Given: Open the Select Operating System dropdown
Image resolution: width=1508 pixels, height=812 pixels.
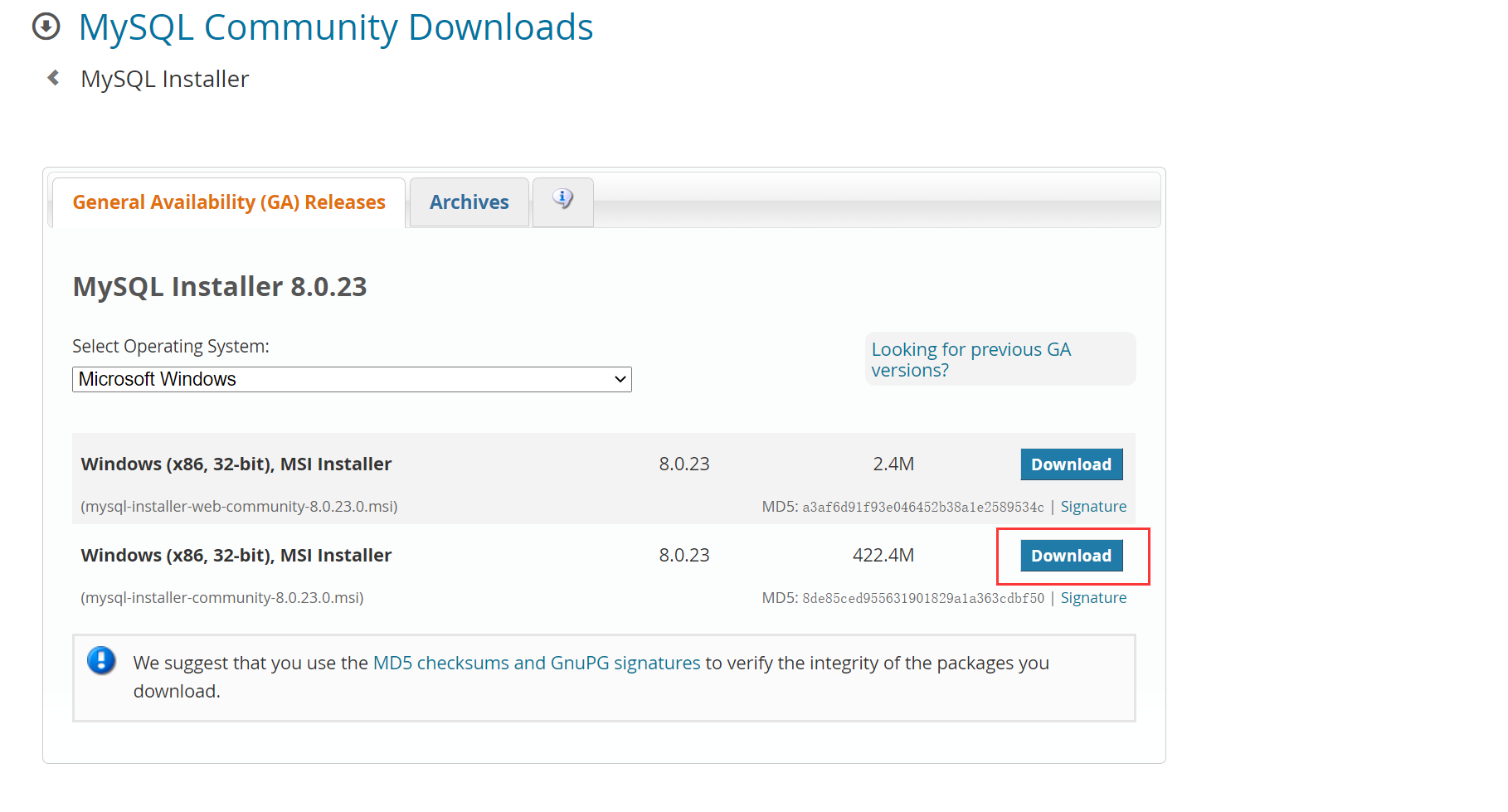Looking at the screenshot, I should pos(352,379).
